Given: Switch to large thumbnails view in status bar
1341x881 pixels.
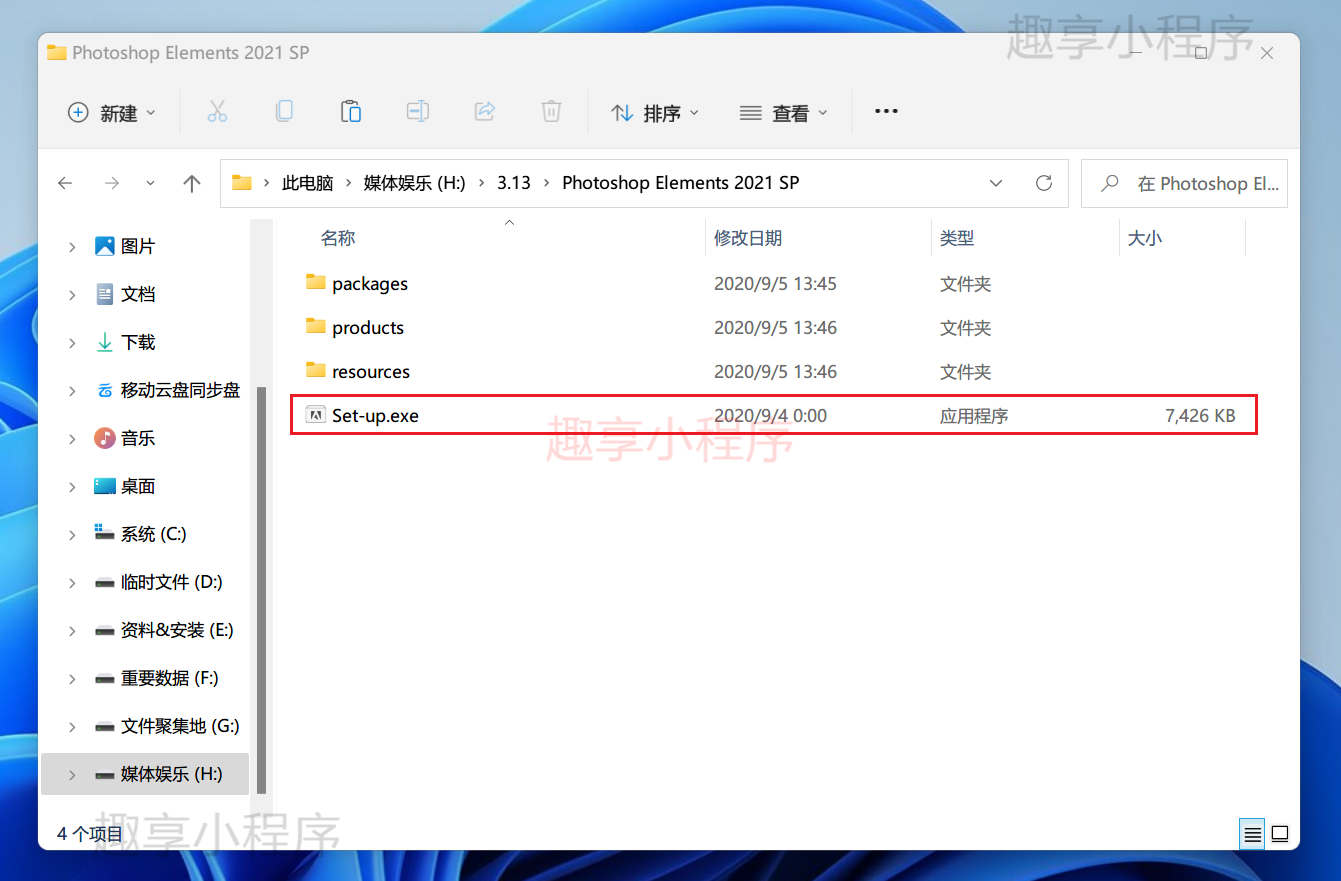Looking at the screenshot, I should point(1280,834).
